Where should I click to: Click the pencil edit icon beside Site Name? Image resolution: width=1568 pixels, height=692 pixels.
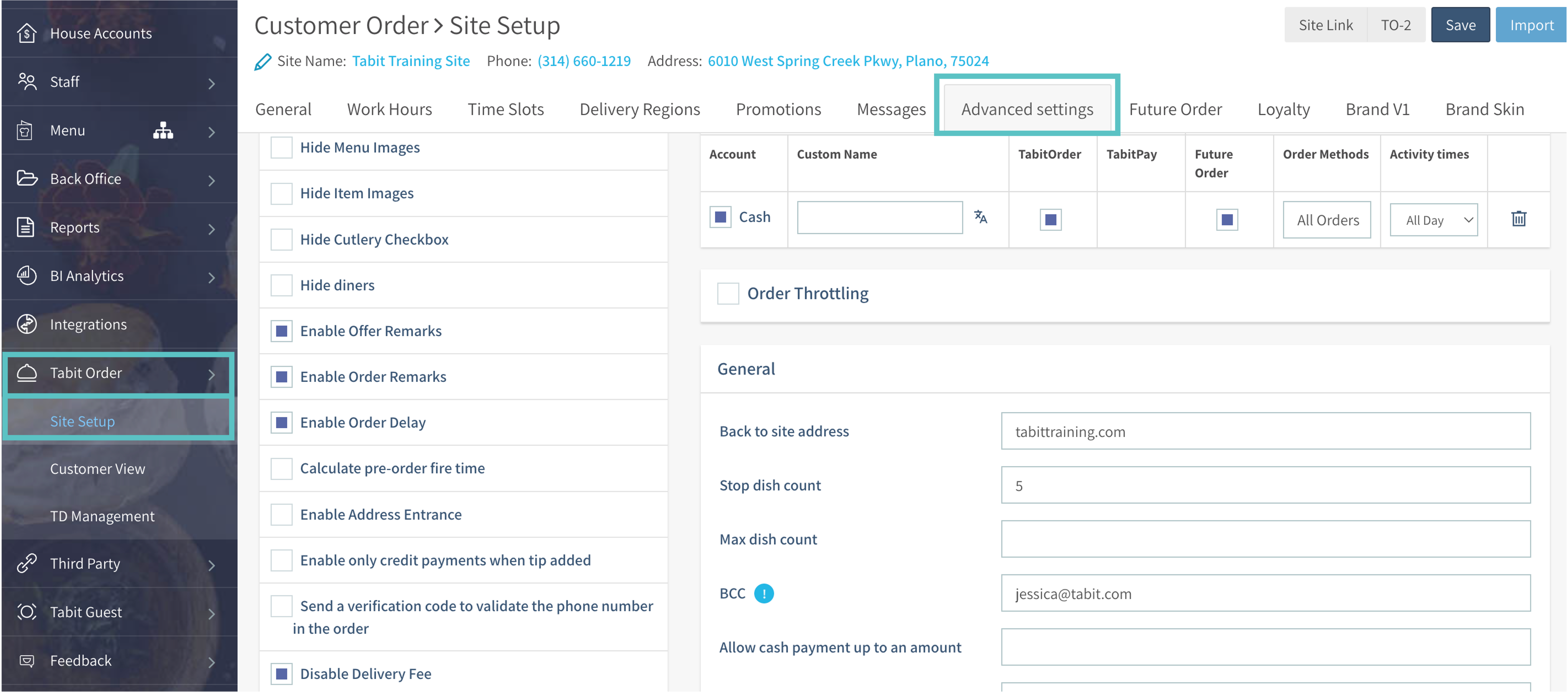pos(262,61)
